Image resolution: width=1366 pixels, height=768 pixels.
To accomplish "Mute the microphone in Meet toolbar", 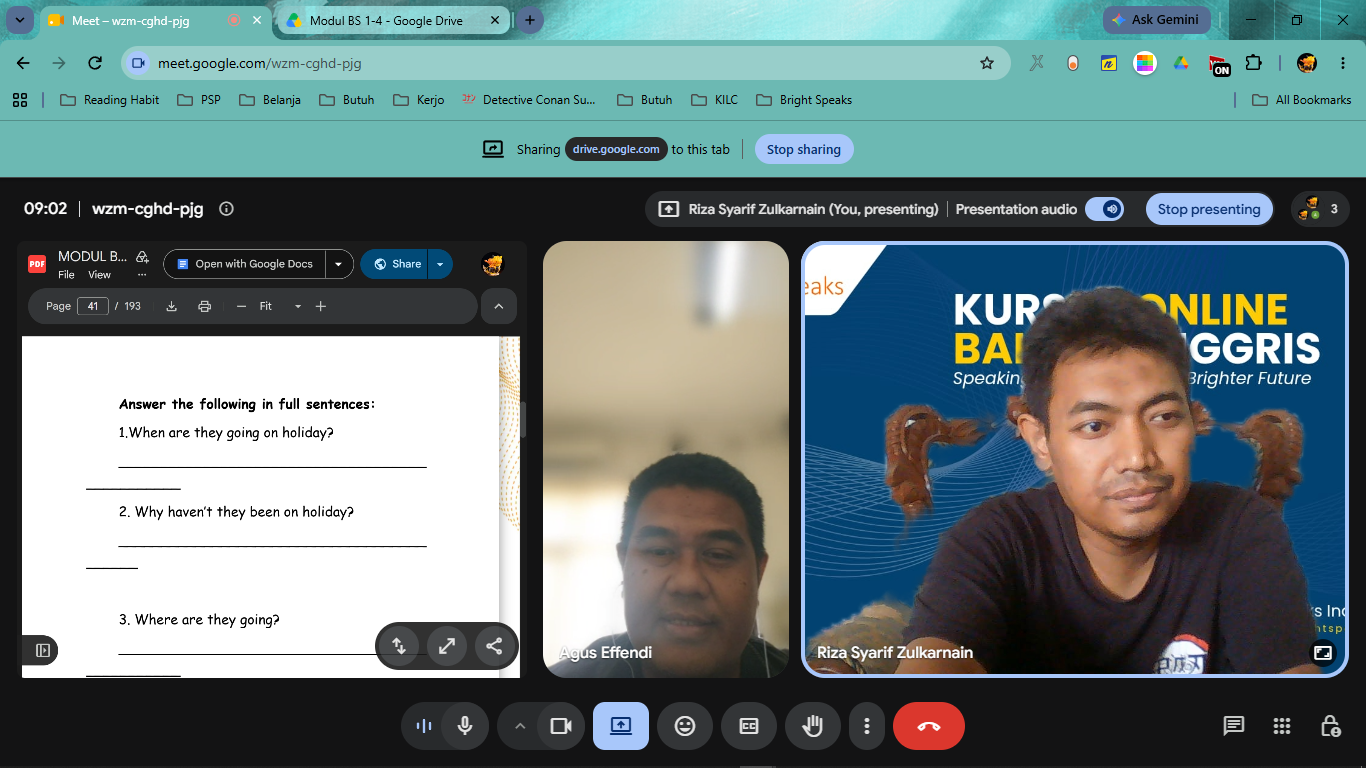I will [465, 726].
